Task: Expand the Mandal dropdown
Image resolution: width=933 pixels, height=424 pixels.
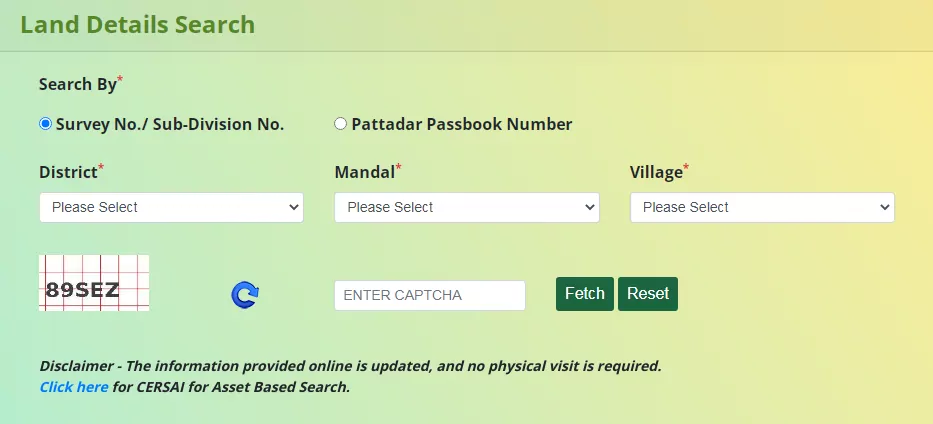Action: pyautogui.click(x=467, y=207)
